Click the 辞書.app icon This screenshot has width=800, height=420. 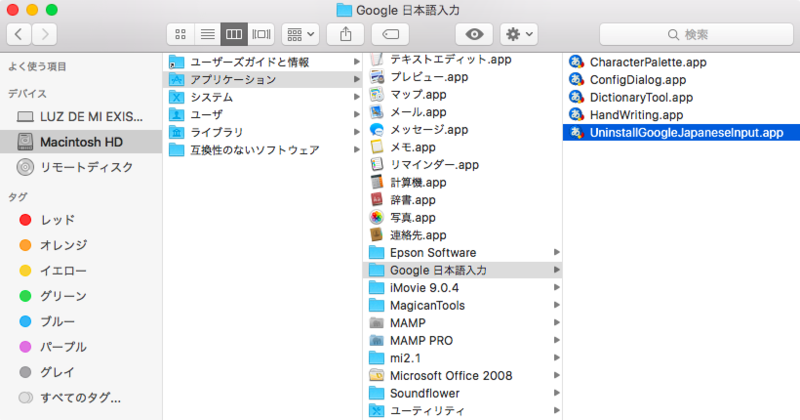[377, 200]
